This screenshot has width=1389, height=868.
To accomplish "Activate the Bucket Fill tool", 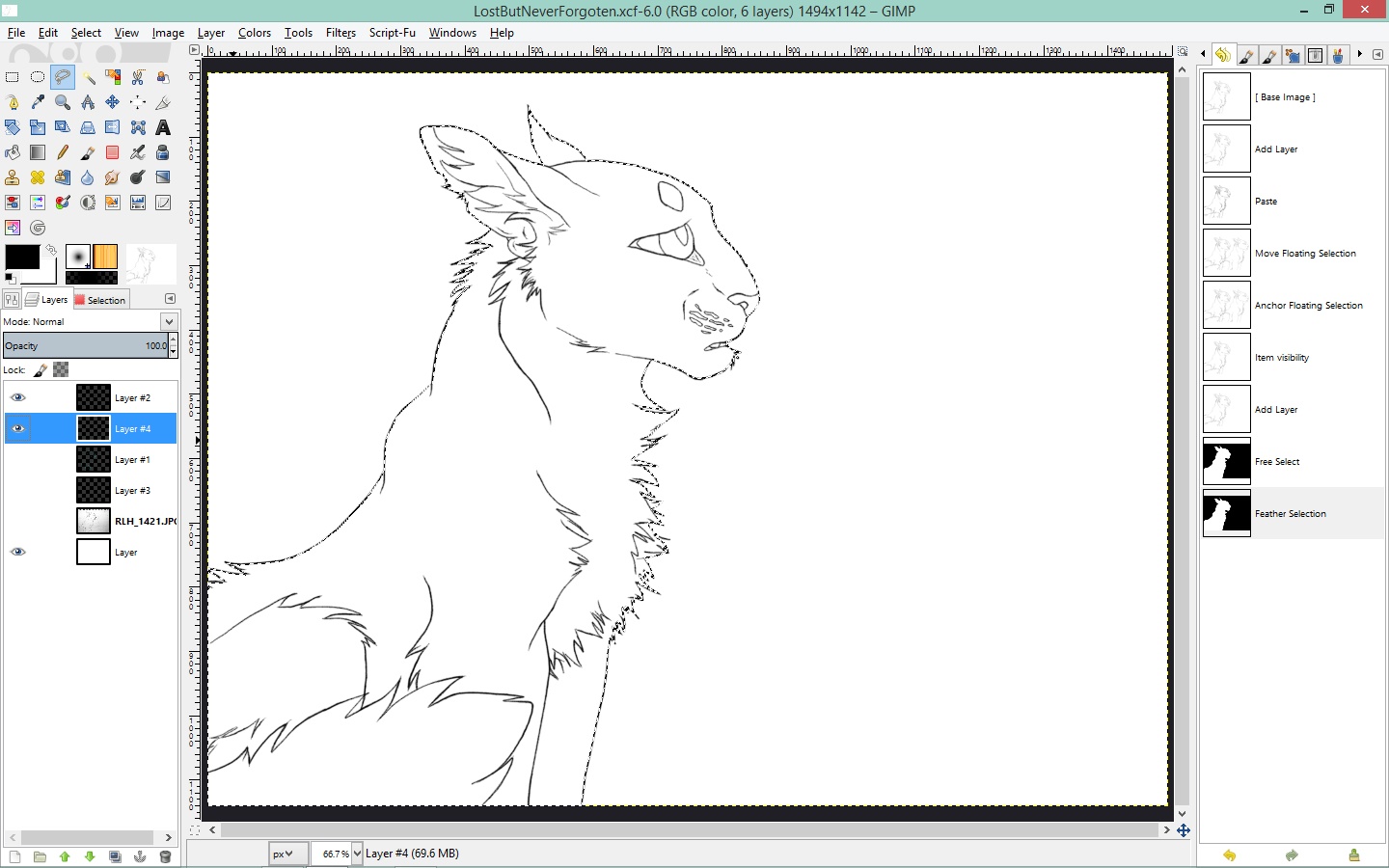I will (13, 152).
